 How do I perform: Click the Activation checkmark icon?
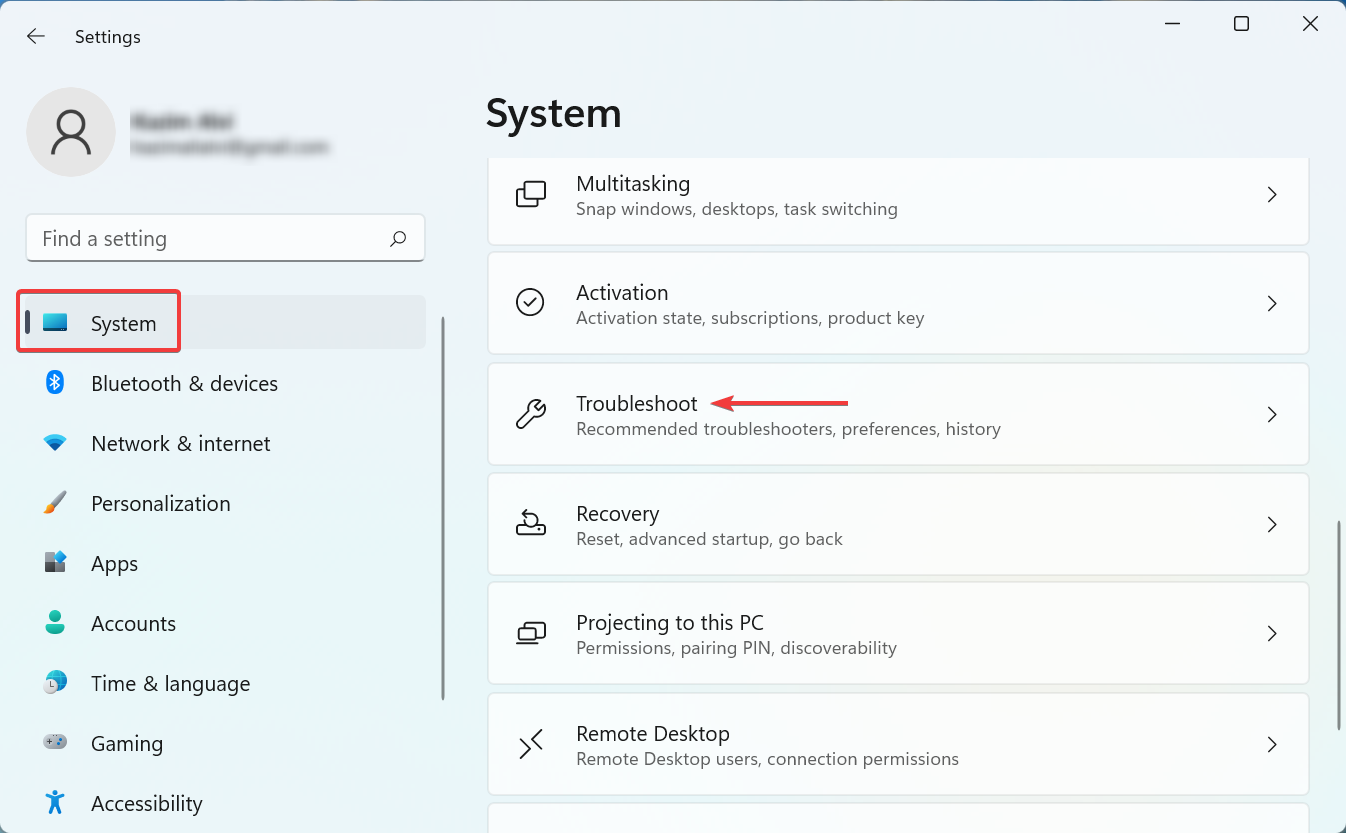(x=530, y=303)
